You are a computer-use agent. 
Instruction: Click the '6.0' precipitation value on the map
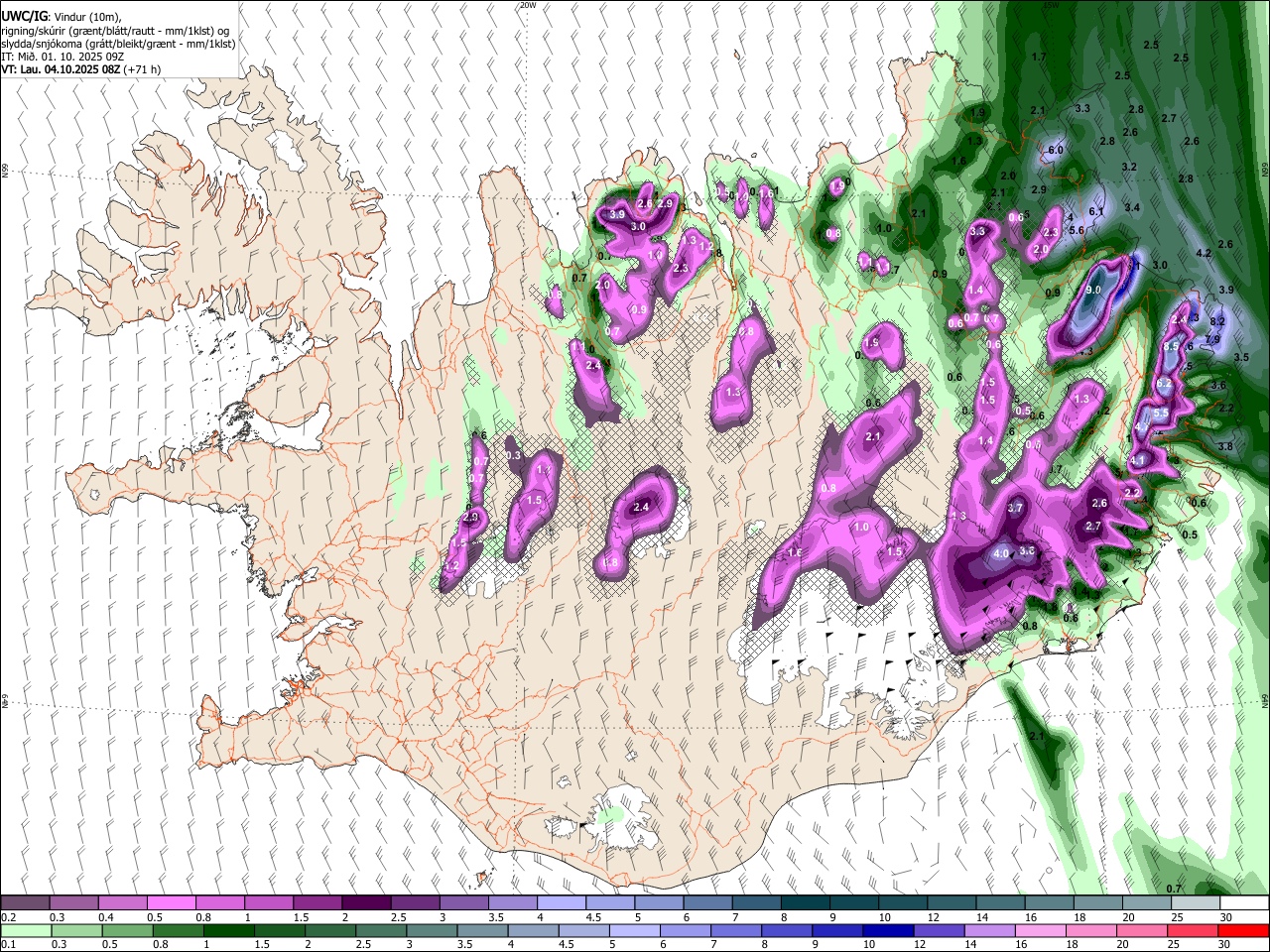1056,151
